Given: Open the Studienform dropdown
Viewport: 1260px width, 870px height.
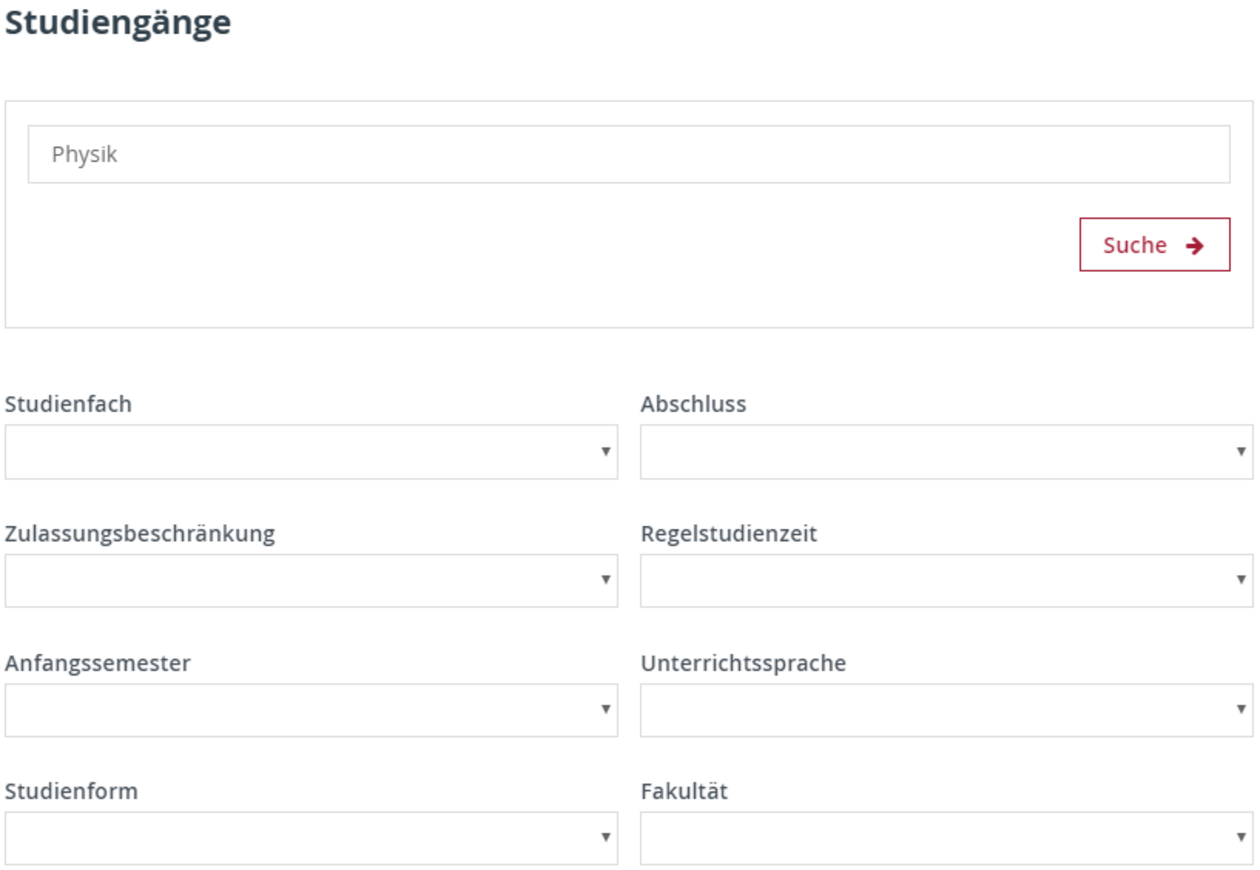Looking at the screenshot, I should [310, 838].
